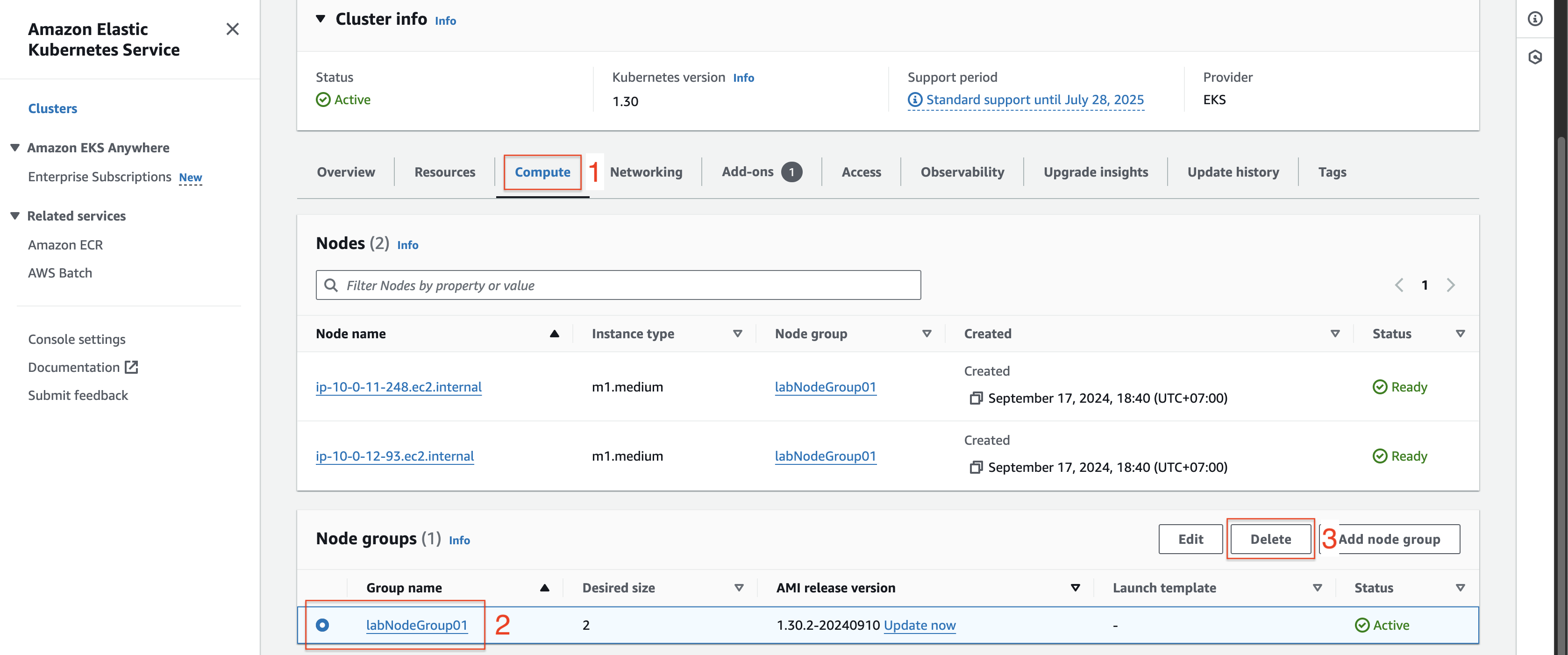Select the labNodeGroup01 radio button

[x=322, y=625]
